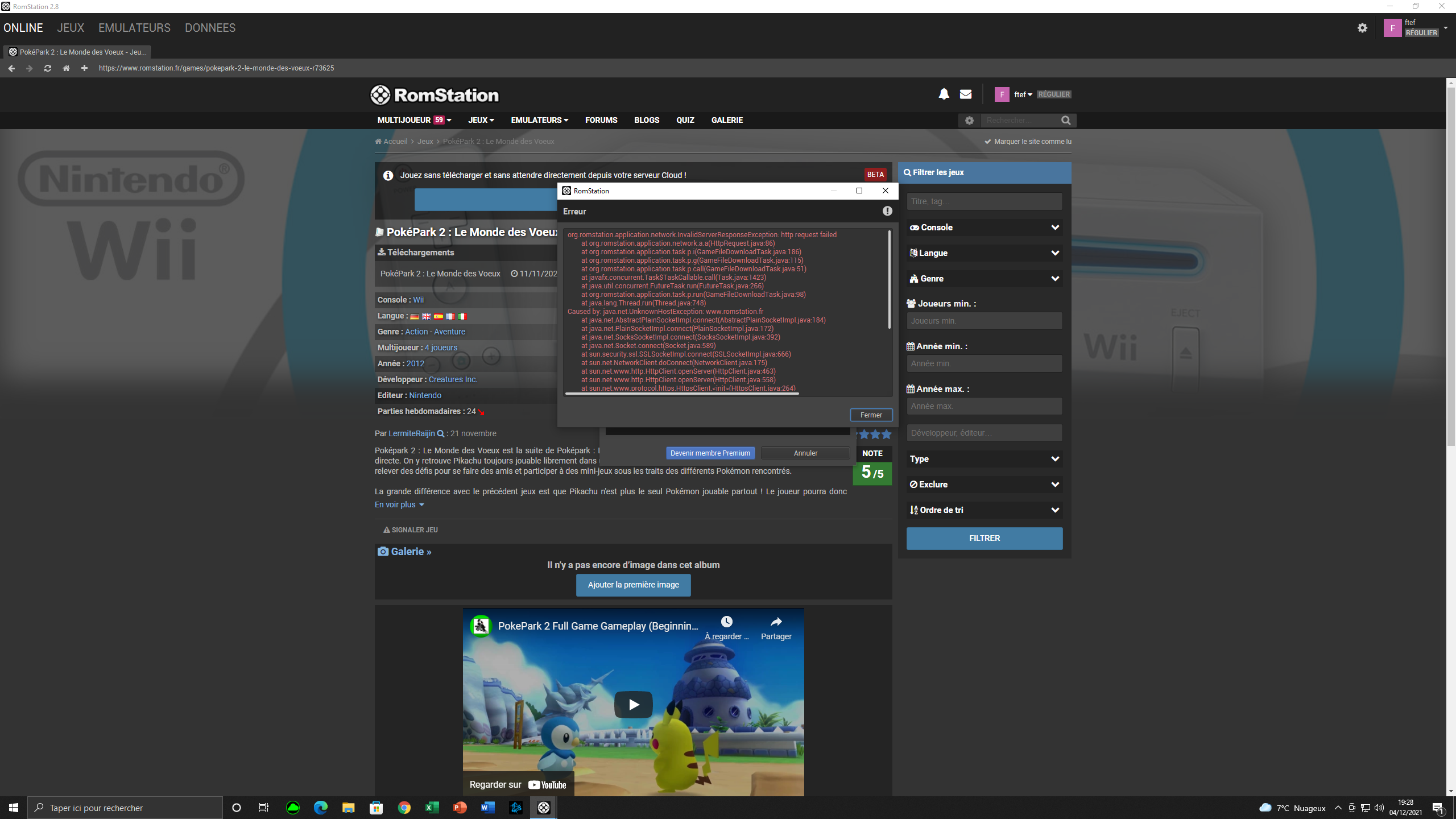This screenshot has width=1456, height=819.
Task: Go forward in RomStation browser
Action: [x=30, y=68]
